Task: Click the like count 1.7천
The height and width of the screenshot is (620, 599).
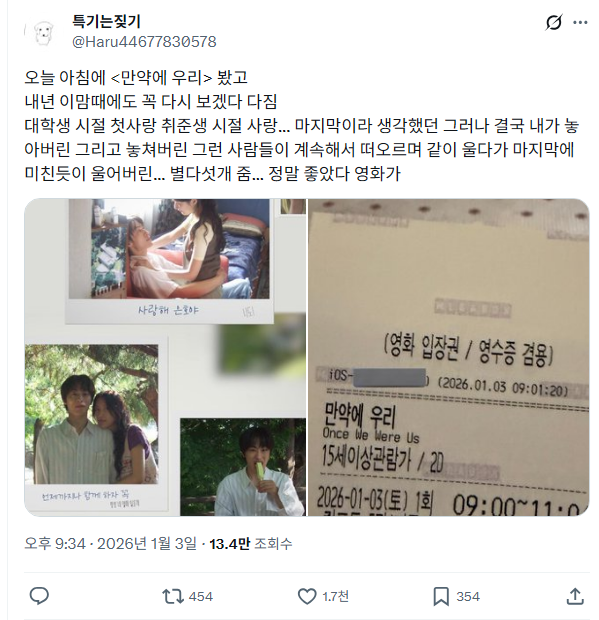Action: pos(335,596)
